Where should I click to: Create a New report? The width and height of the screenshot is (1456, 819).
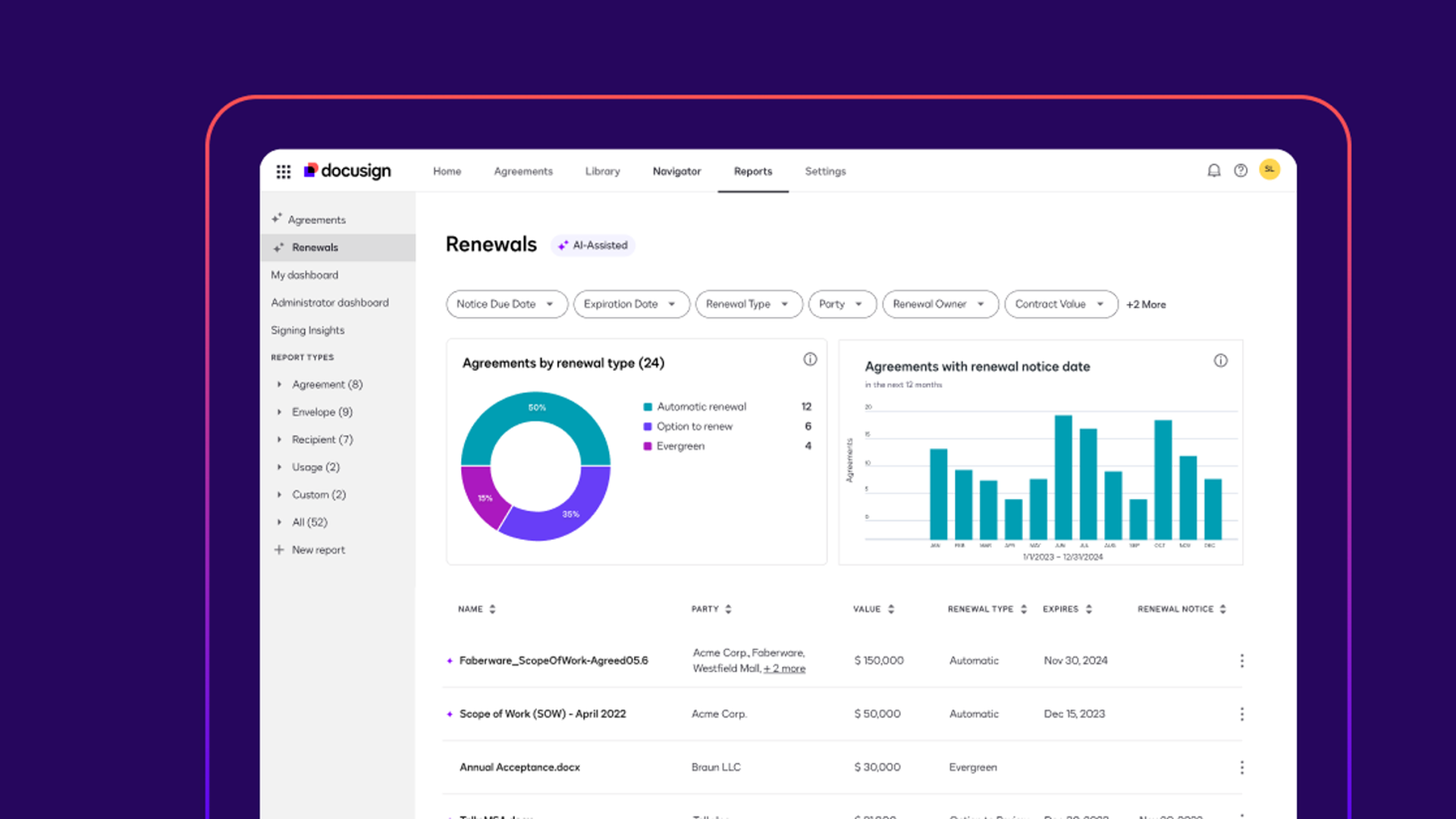[318, 550]
